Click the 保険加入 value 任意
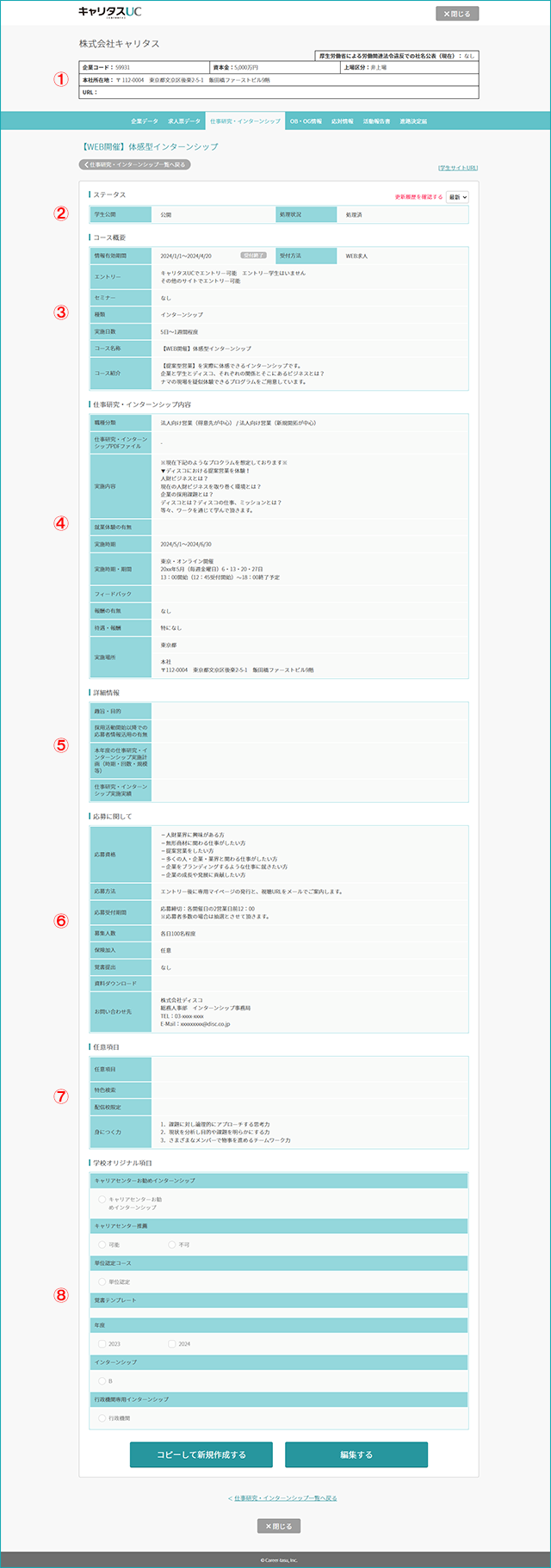 click(x=166, y=950)
